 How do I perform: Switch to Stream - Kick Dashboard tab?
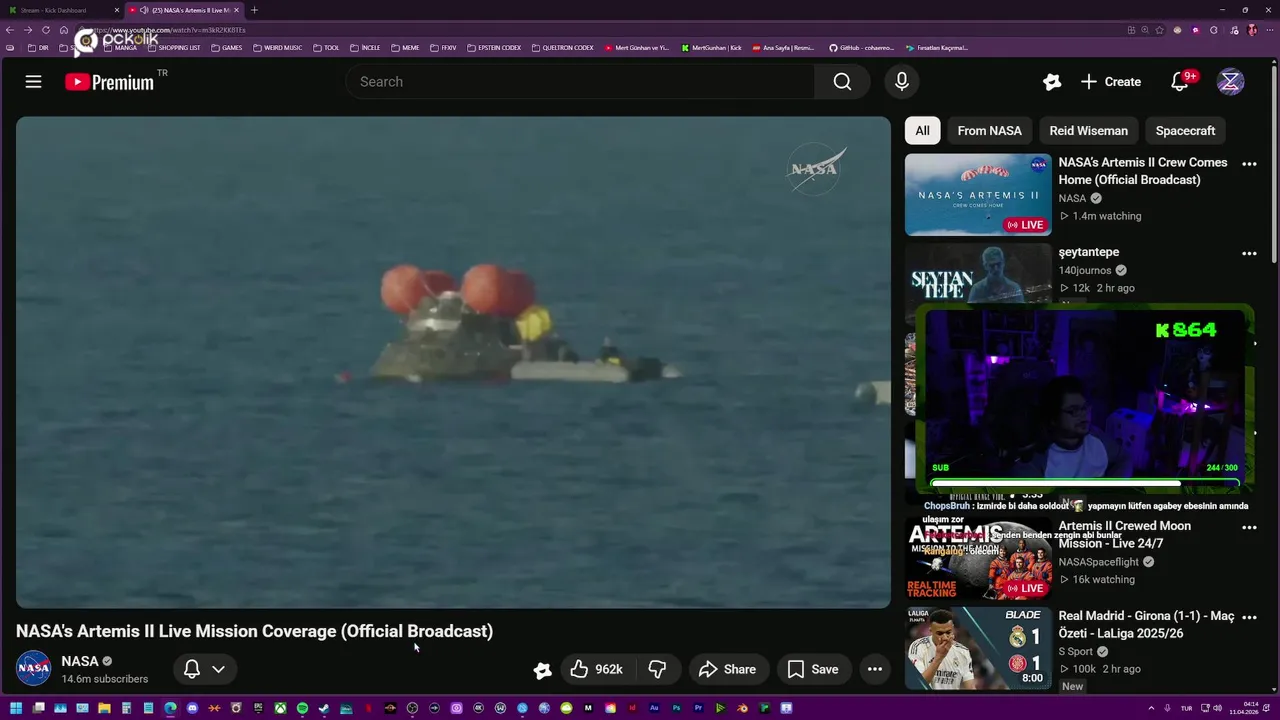62,10
